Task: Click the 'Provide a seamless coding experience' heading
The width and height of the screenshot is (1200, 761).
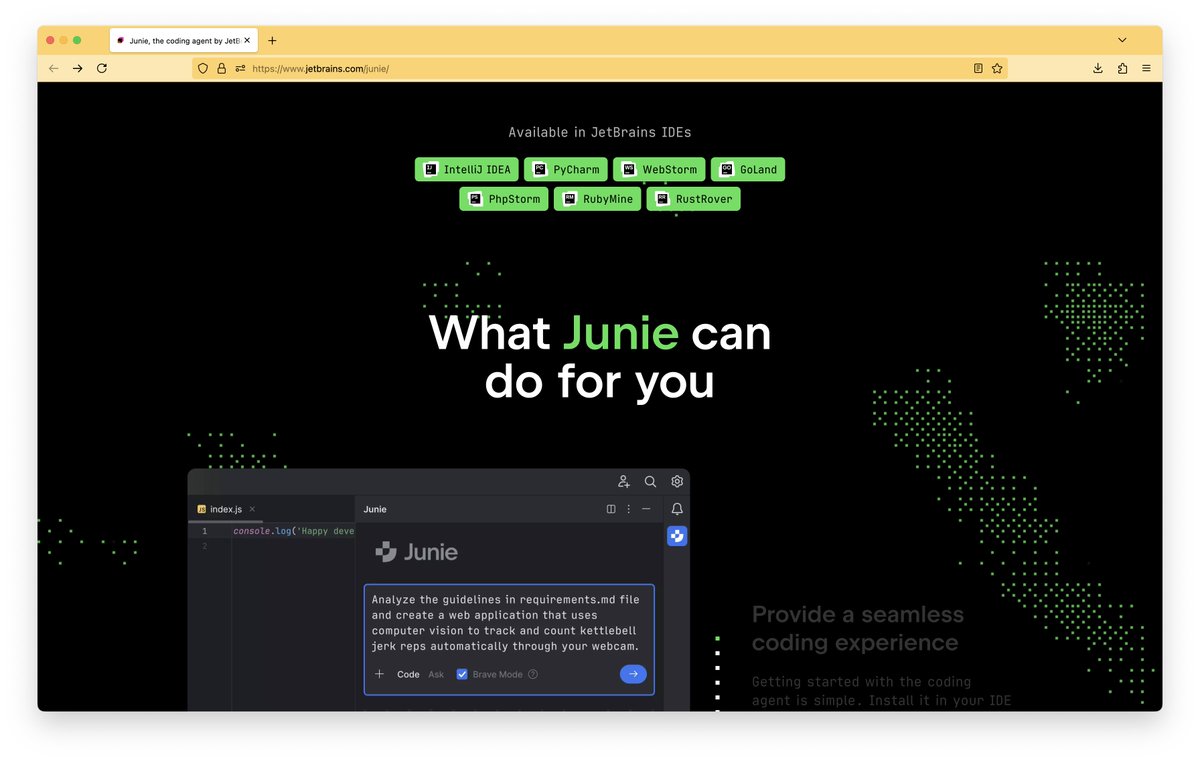Action: pyautogui.click(x=858, y=628)
